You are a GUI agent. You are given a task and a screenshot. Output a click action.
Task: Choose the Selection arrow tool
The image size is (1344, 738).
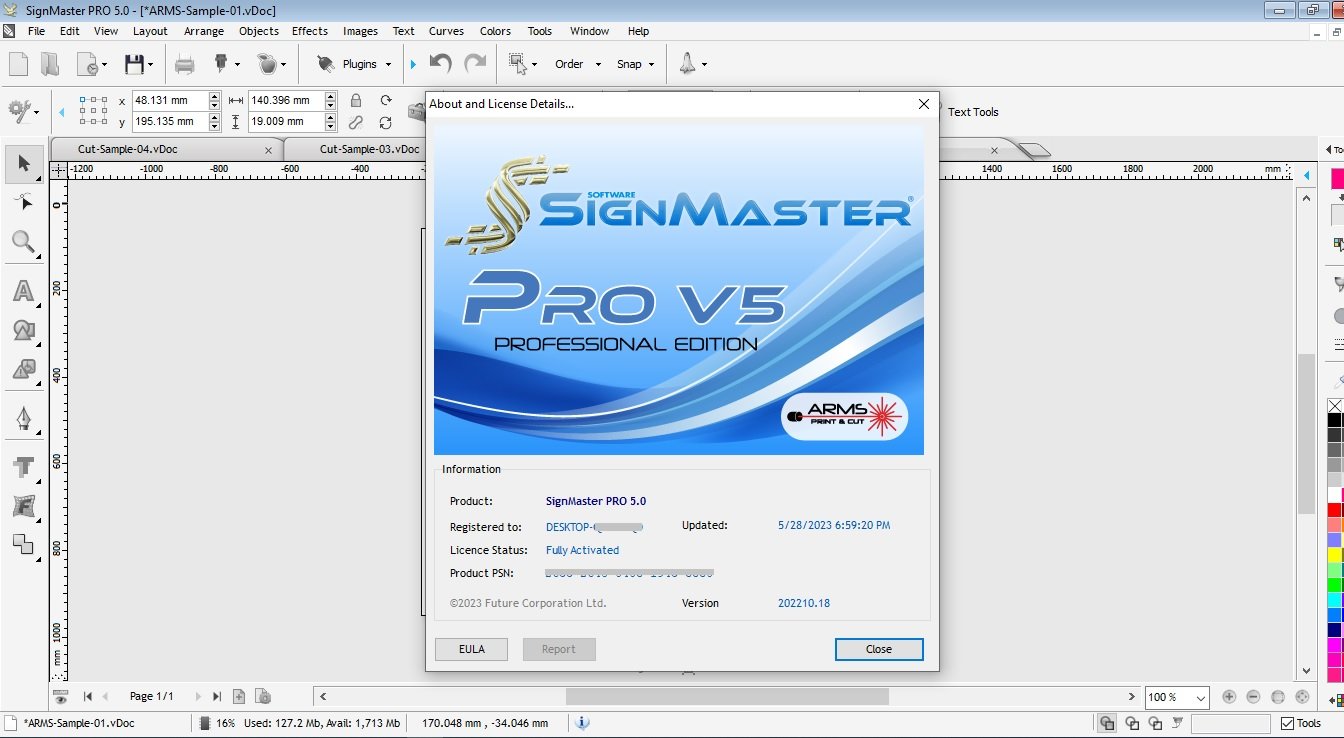[x=24, y=164]
